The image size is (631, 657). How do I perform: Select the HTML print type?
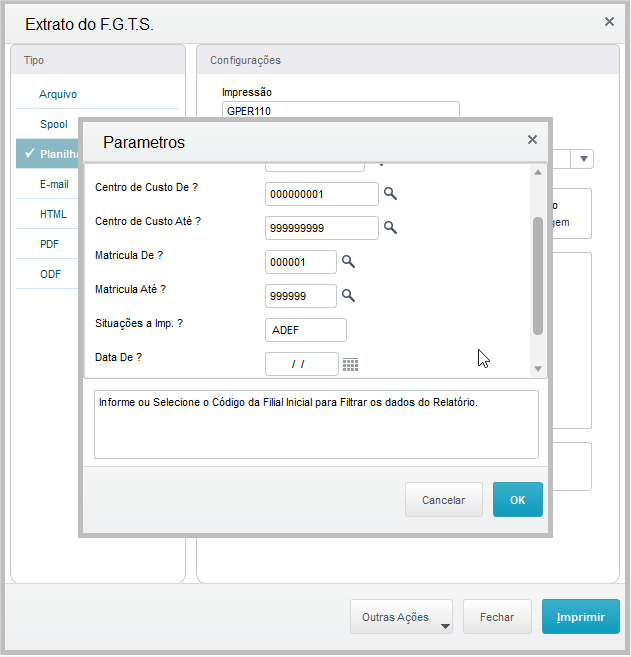[x=53, y=215]
